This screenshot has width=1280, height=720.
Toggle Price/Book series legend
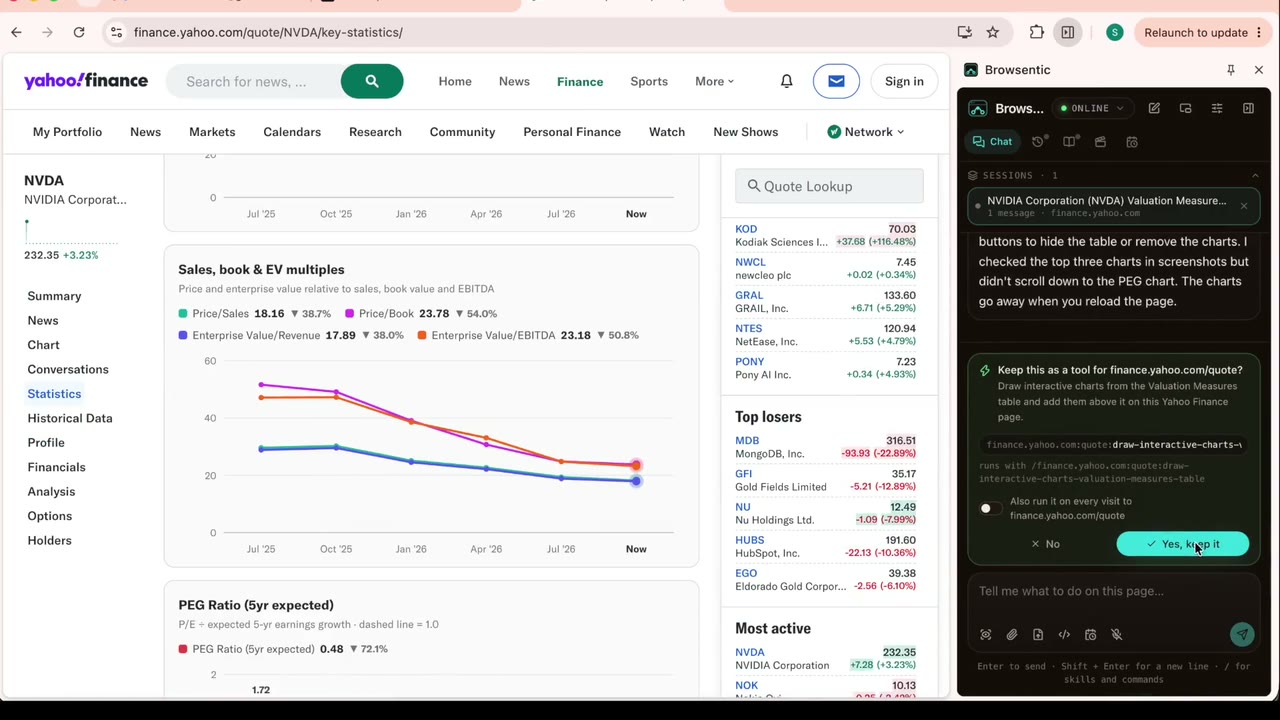(x=421, y=313)
